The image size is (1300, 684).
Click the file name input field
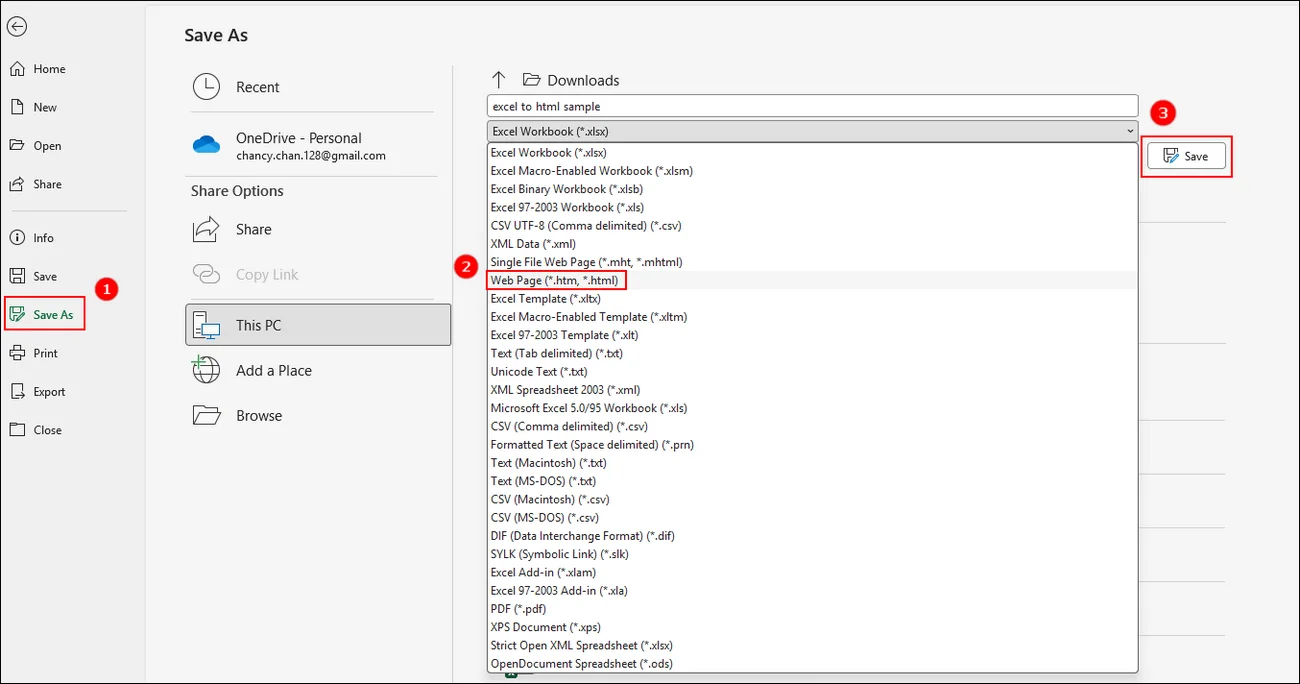pyautogui.click(x=812, y=106)
